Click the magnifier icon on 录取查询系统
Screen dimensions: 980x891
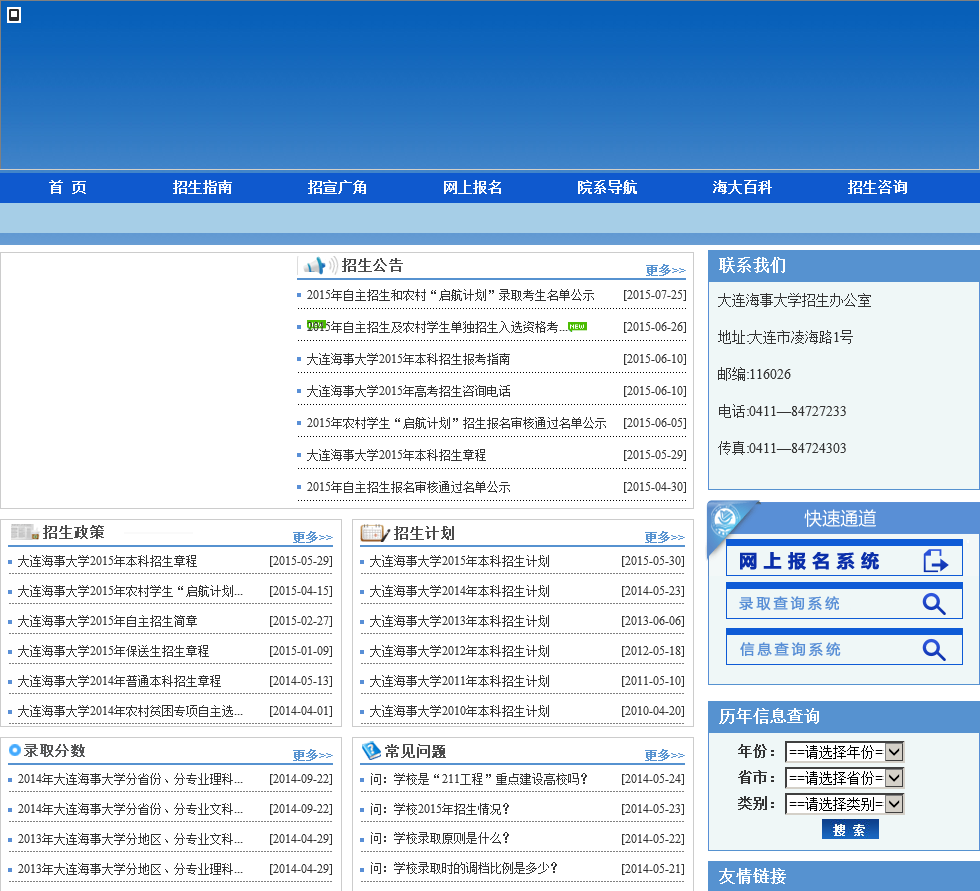point(934,604)
